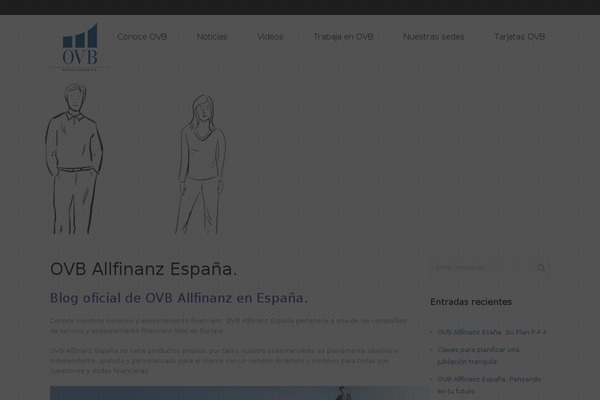Image resolution: width=600 pixels, height=400 pixels.
Task: Click the OVB Allfinanz España. heading
Action: pos(143,269)
